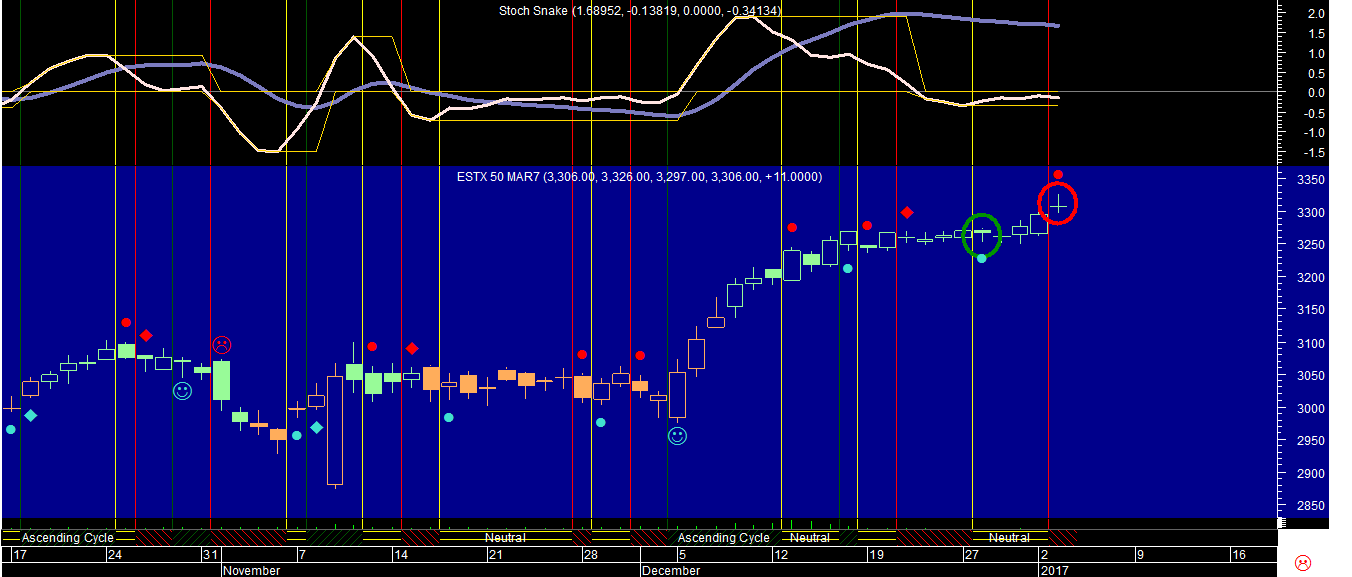Click the date label 28 on the time axis
The height and width of the screenshot is (577, 1352).
click(x=590, y=554)
